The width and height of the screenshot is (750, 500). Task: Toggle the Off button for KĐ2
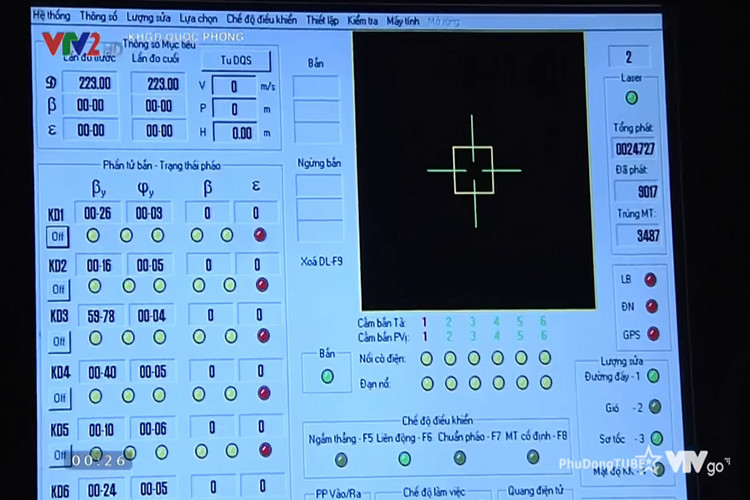pyautogui.click(x=58, y=289)
